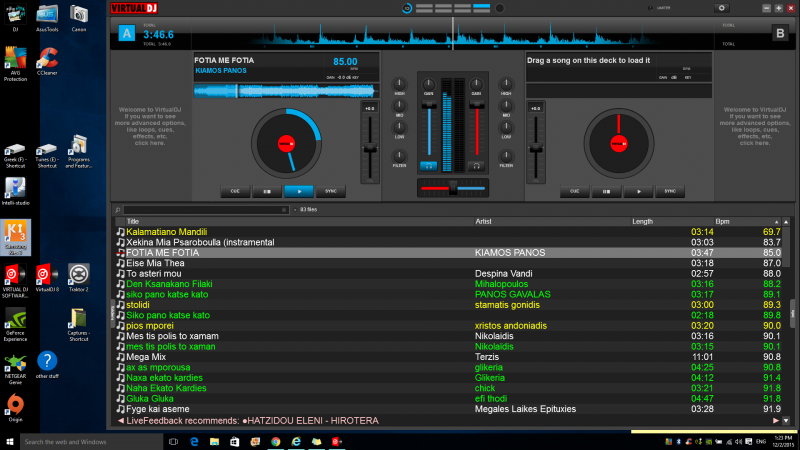Click the Length column header
Screen dimensions: 800x450
tap(642, 221)
